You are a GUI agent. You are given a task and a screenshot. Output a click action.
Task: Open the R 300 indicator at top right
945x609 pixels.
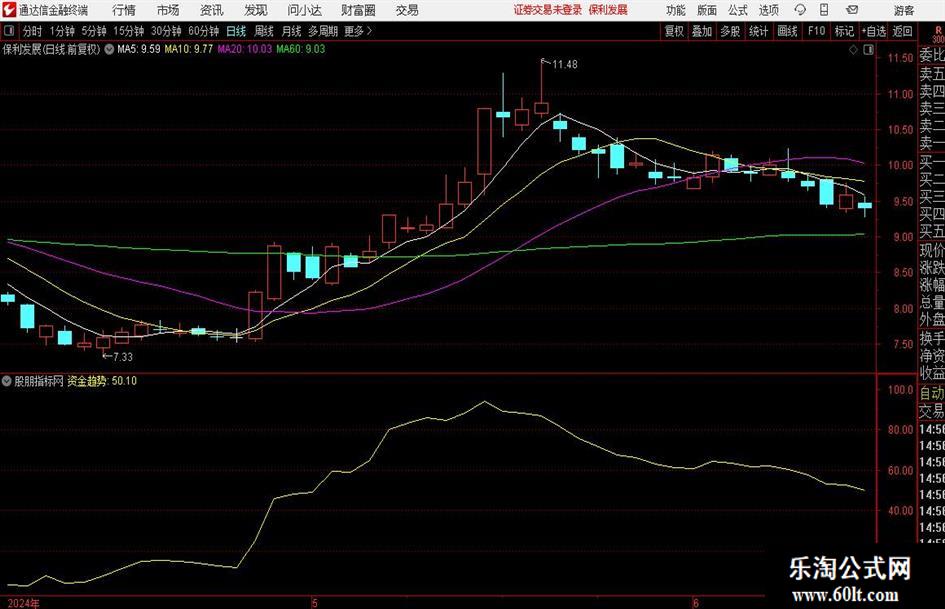938,34
